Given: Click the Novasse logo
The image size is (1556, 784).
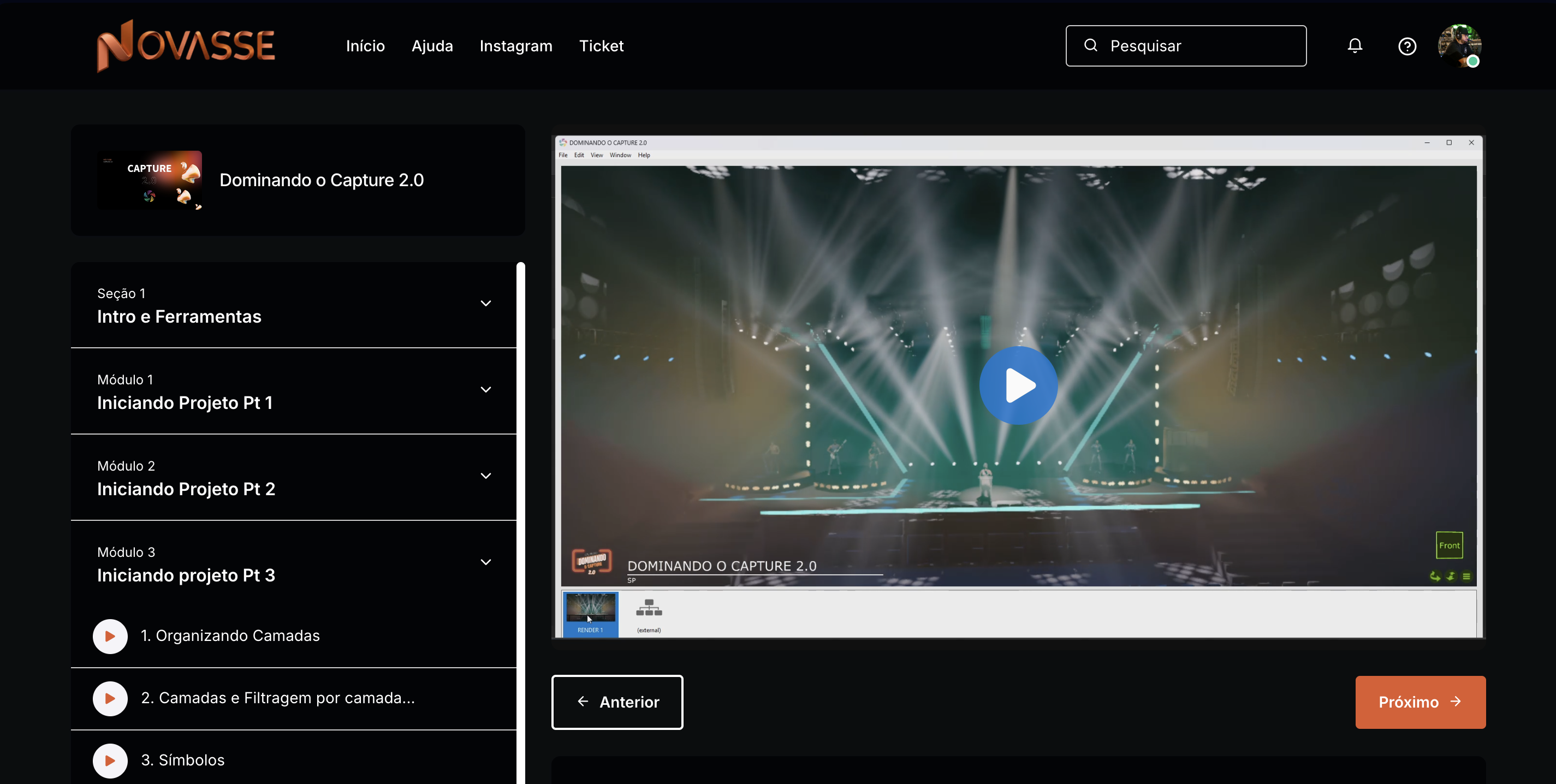Looking at the screenshot, I should coord(186,45).
